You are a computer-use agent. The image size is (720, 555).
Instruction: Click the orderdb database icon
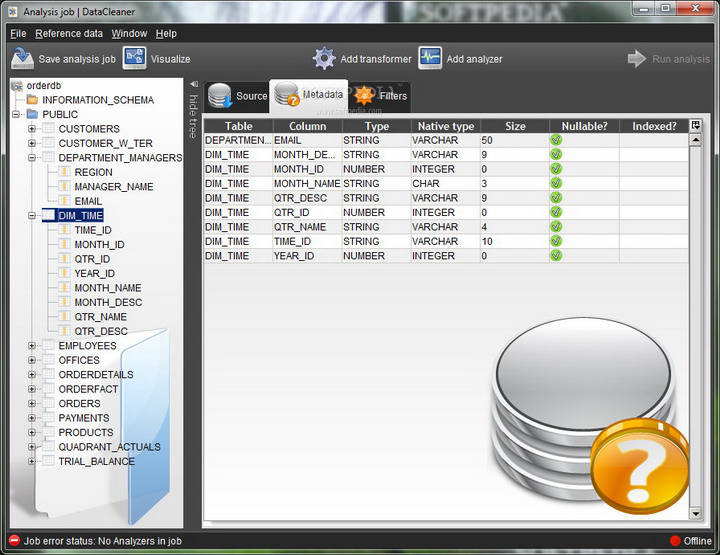17,85
